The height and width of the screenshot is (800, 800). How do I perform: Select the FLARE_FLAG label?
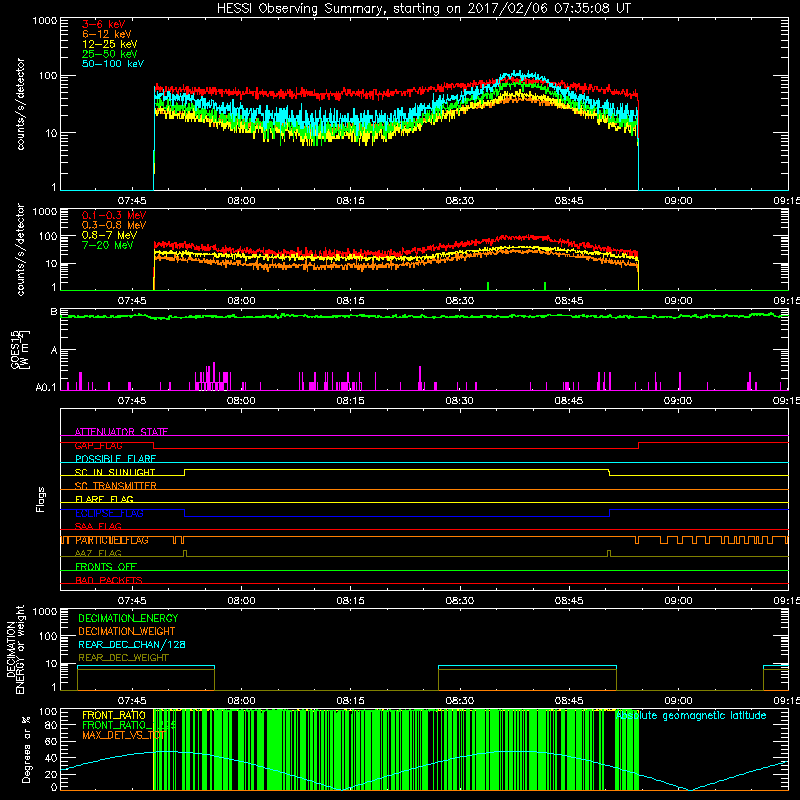tap(104, 499)
